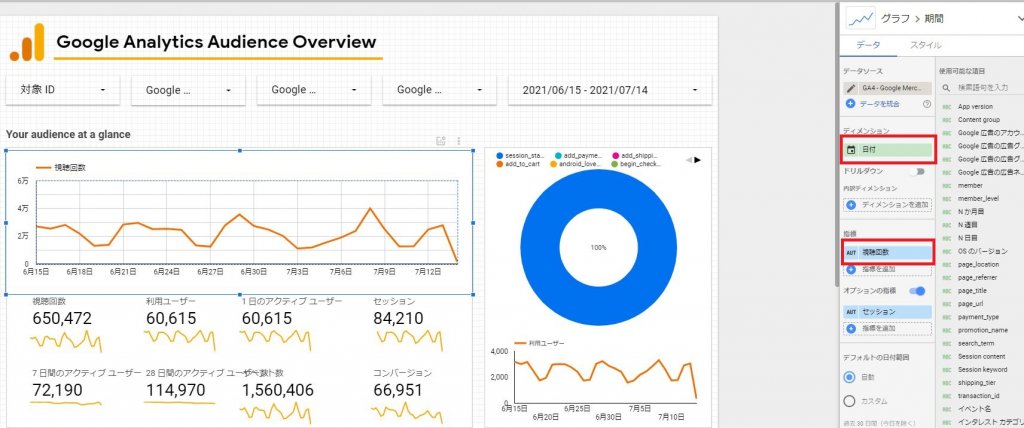Click the ABC type icon of page_title
Screen dimensions: 1024x428
(x=946, y=291)
